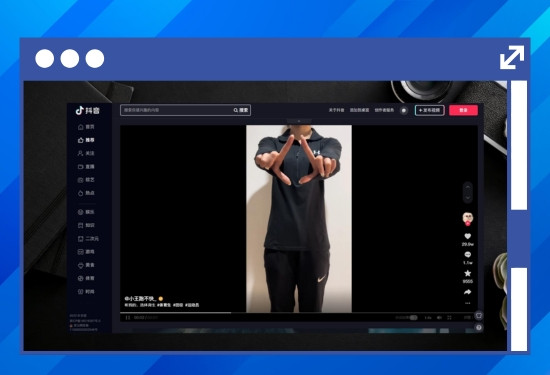Click the 知识 knowledge category icon
Image resolution: width=550 pixels, height=375 pixels.
(x=80, y=225)
